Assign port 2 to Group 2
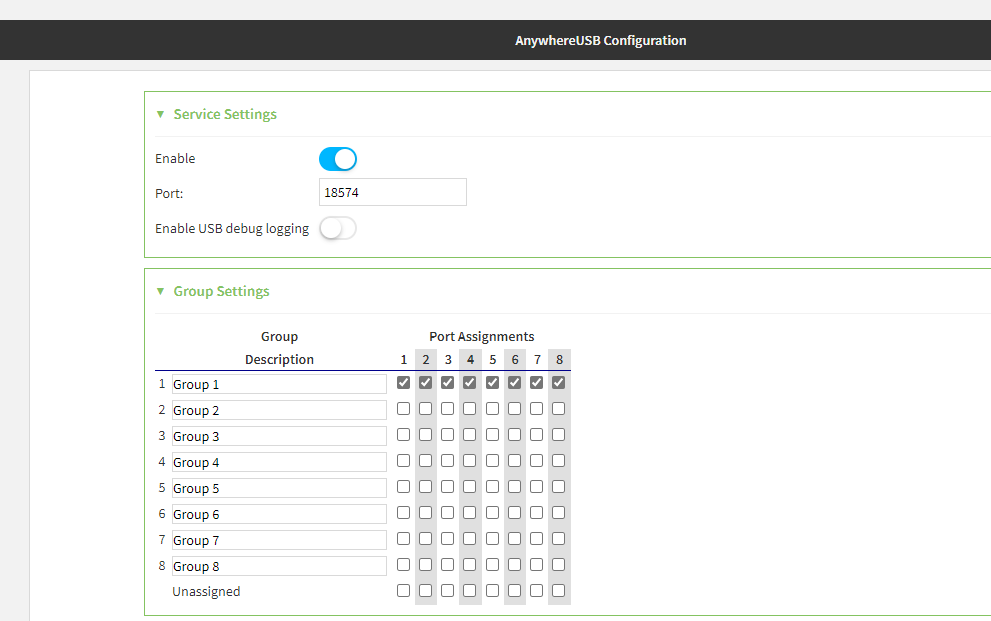Image resolution: width=991 pixels, height=621 pixels. click(x=425, y=409)
